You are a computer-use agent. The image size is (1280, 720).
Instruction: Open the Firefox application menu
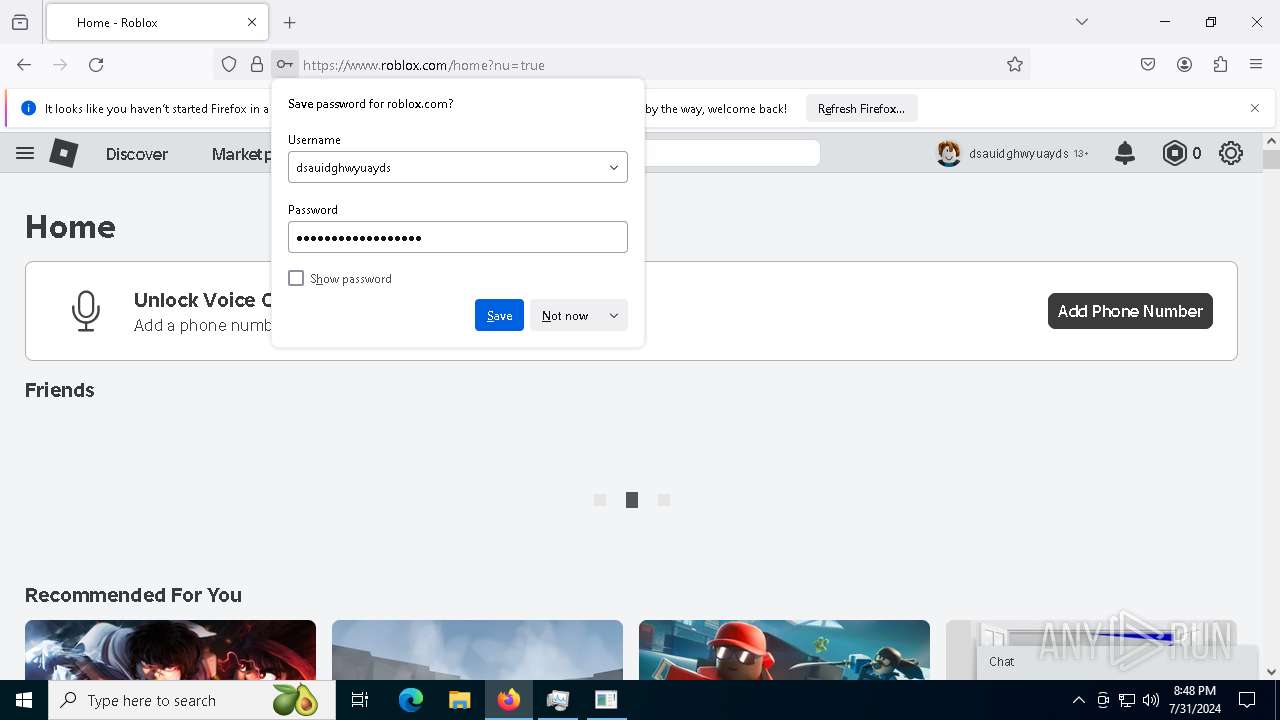[1256, 65]
